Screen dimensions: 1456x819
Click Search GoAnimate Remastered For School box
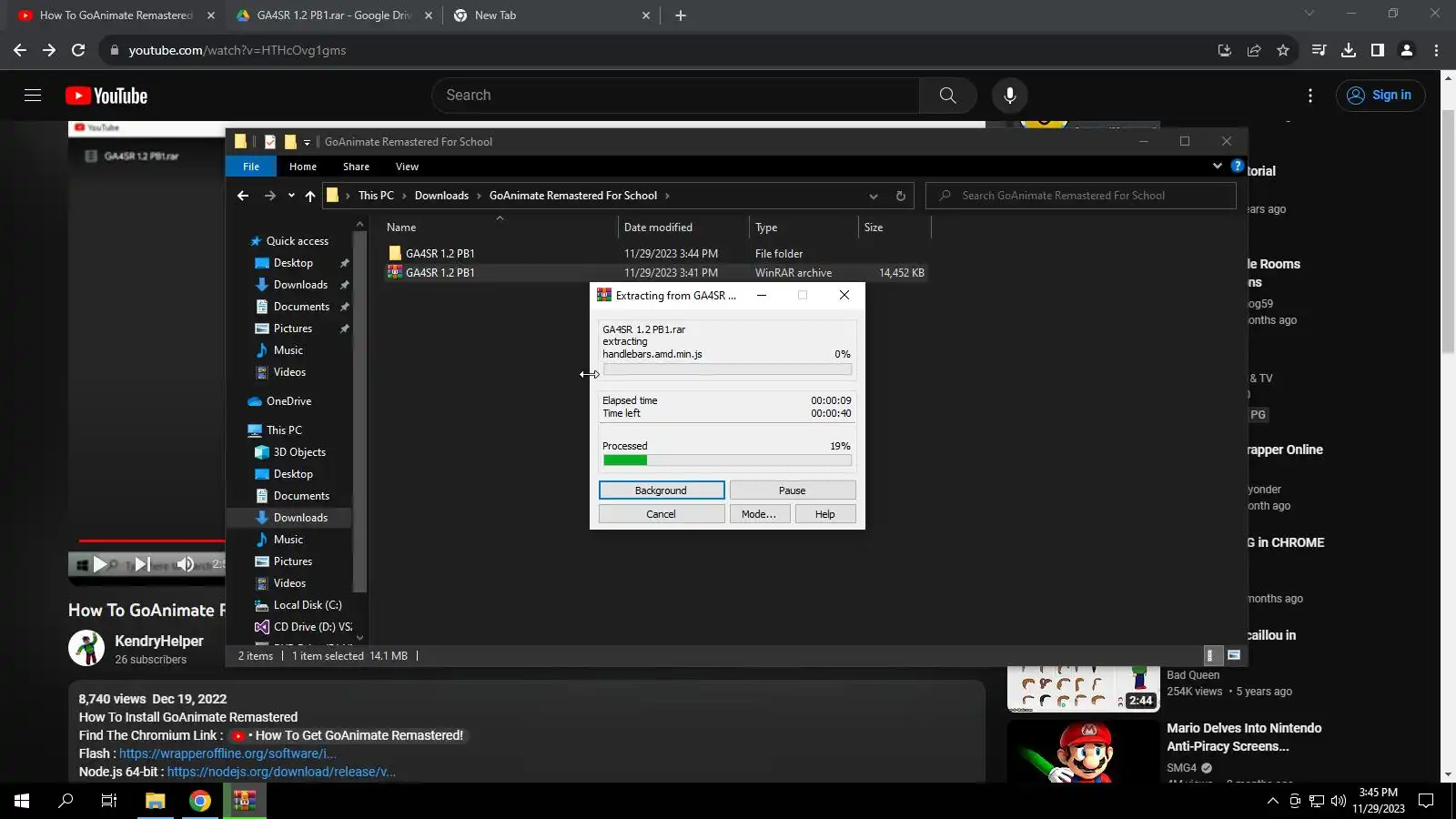1081,196
